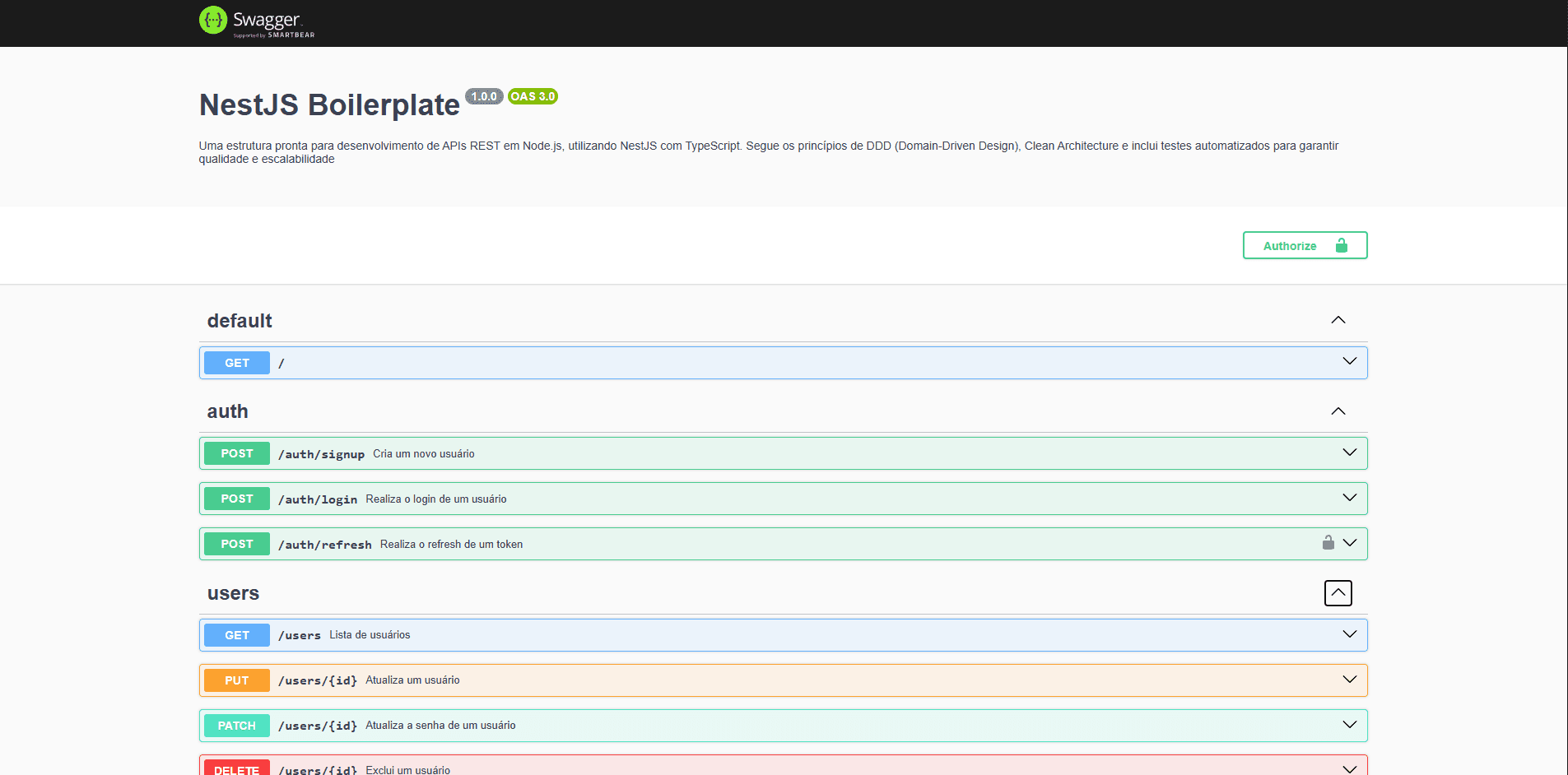This screenshot has width=1568, height=775.
Task: Click the padlock icon inside the Authorize button
Action: (1342, 245)
